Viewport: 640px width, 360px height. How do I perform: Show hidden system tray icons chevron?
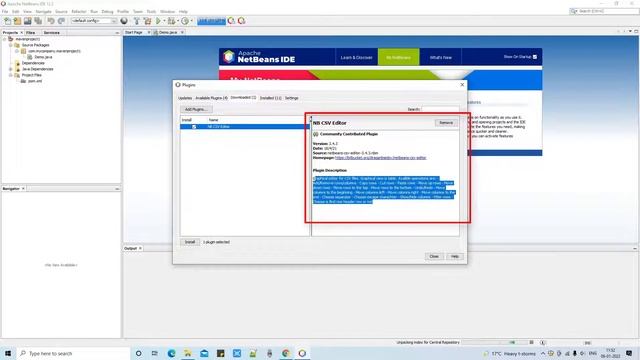[x=543, y=353]
